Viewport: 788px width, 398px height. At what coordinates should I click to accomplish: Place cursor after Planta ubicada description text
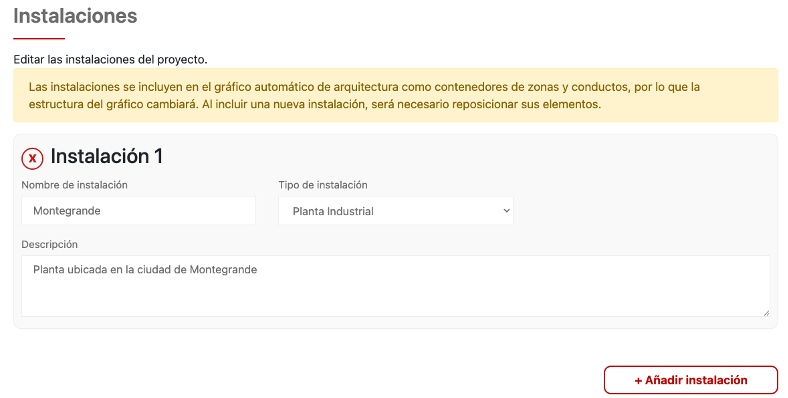[x=258, y=270]
